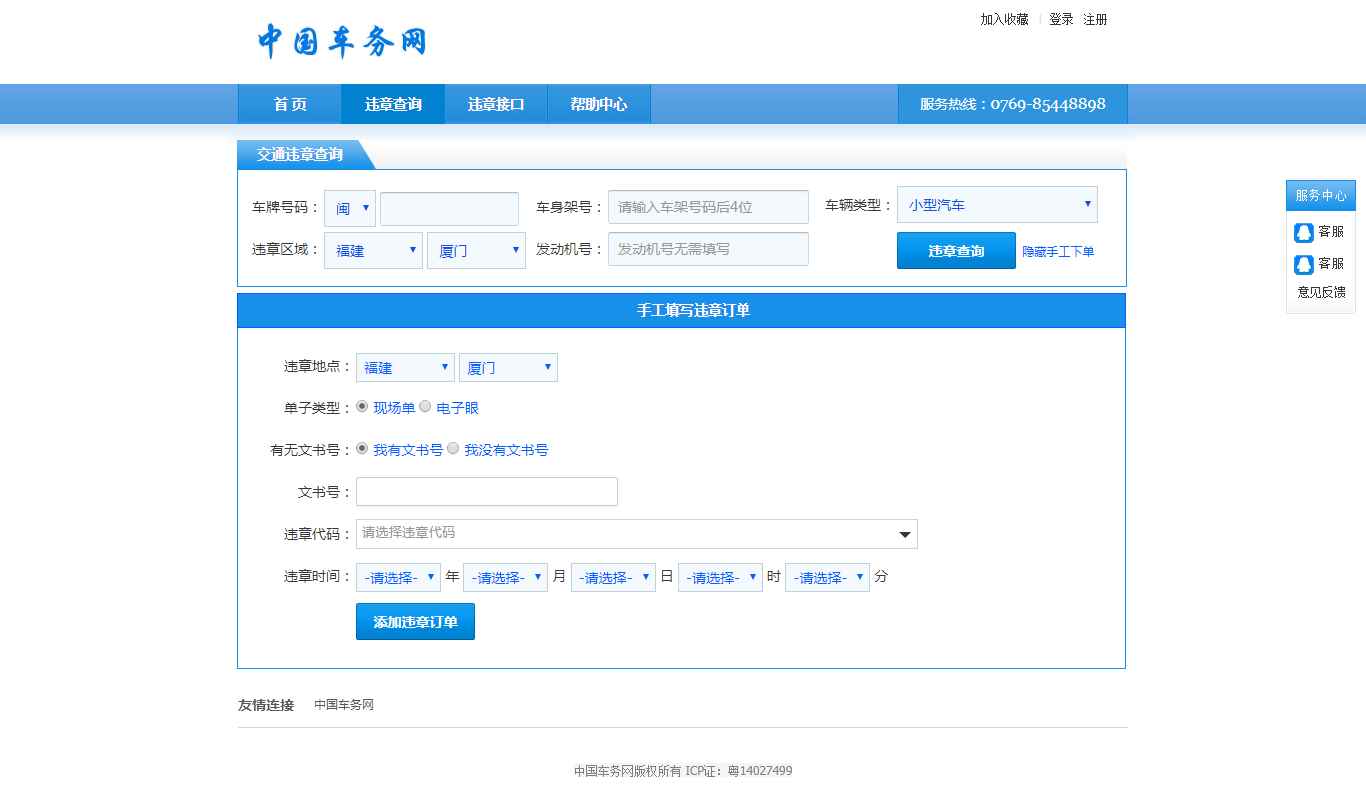Screen dimensions: 1366x800
Task: Click the 文书号 input field
Action: coord(486,492)
